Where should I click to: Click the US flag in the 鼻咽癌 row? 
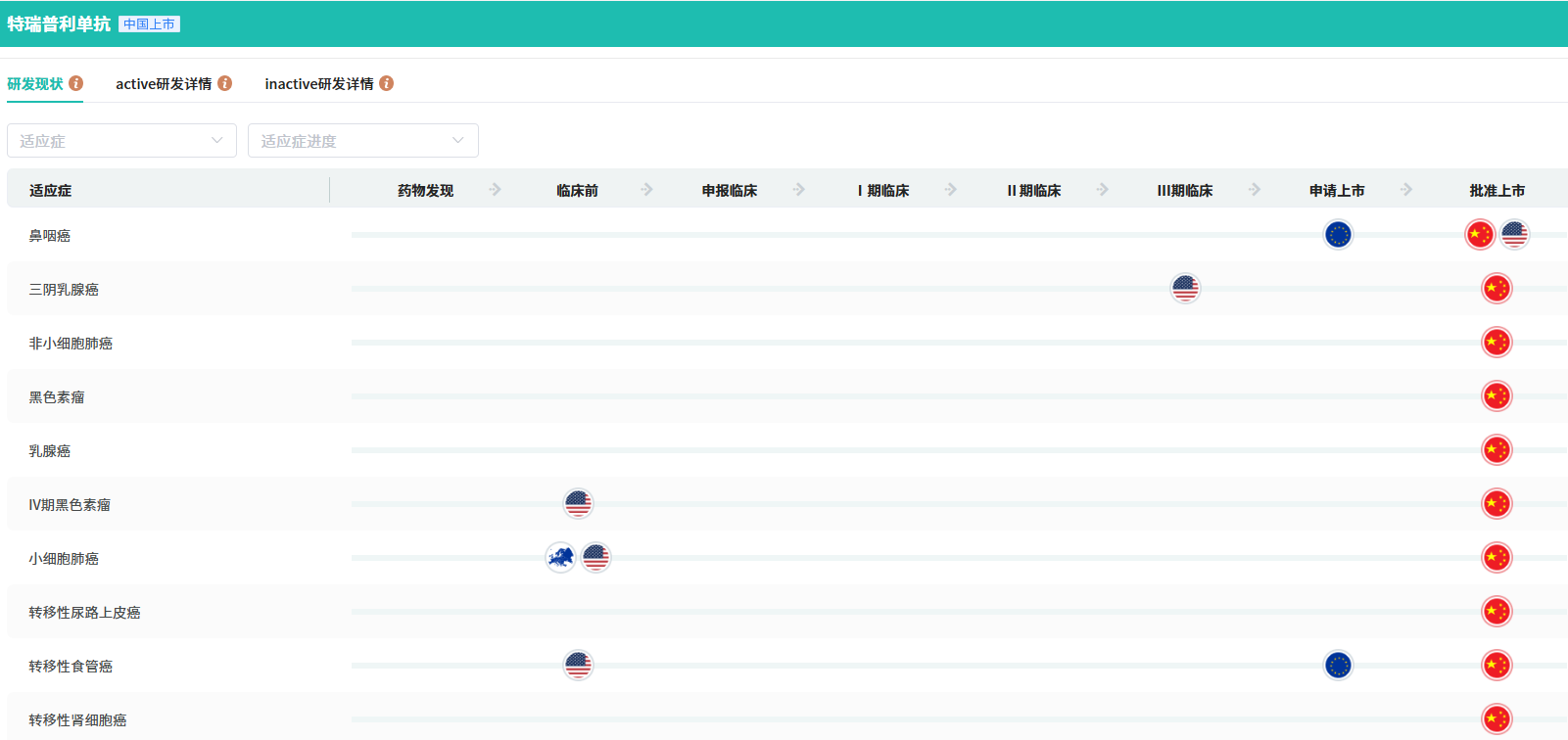tap(1514, 235)
